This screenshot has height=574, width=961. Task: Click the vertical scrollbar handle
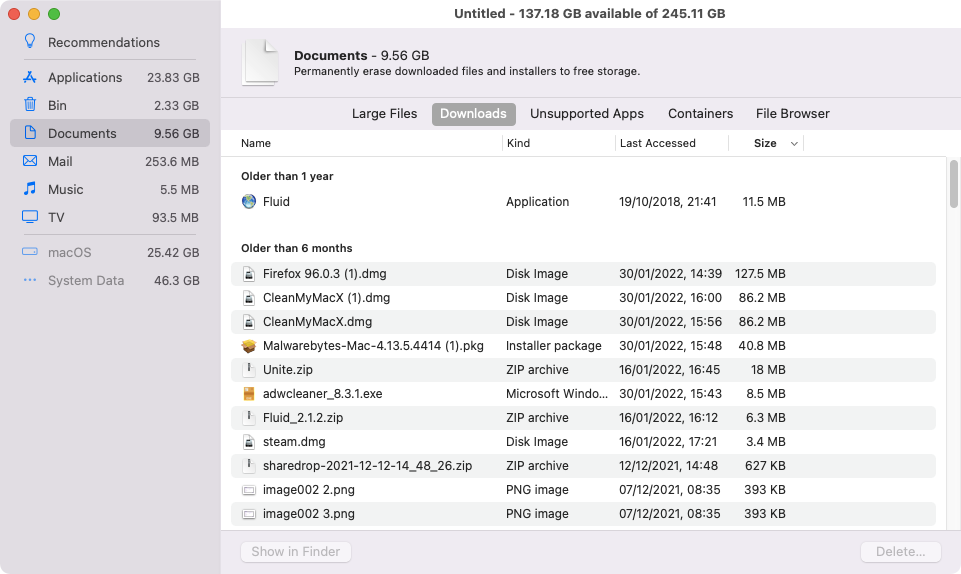954,184
